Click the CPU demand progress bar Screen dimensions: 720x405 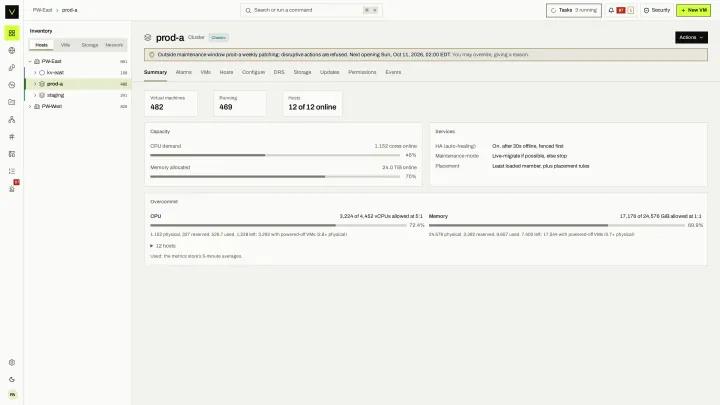tap(275, 155)
